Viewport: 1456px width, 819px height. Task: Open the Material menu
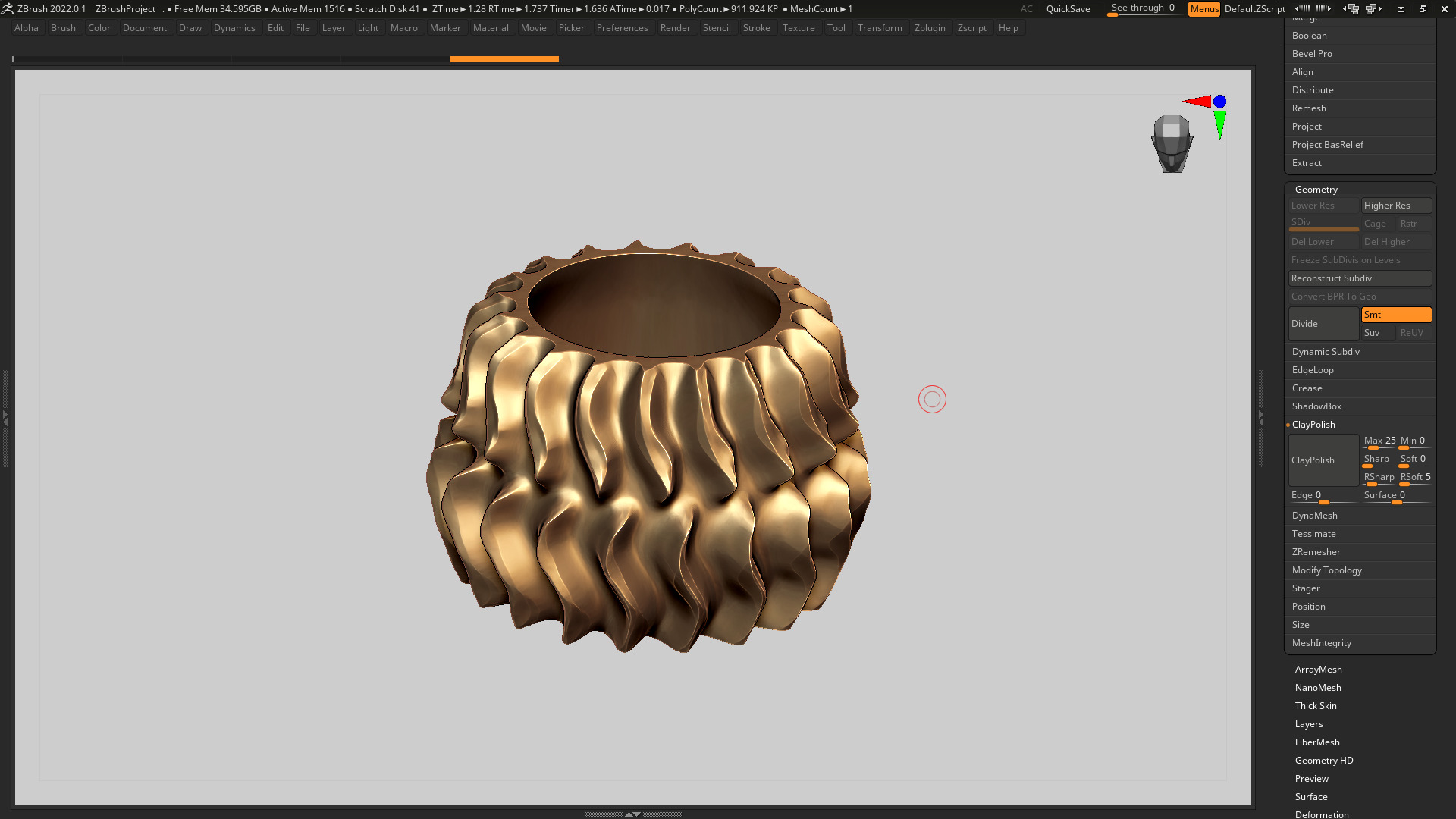491,28
